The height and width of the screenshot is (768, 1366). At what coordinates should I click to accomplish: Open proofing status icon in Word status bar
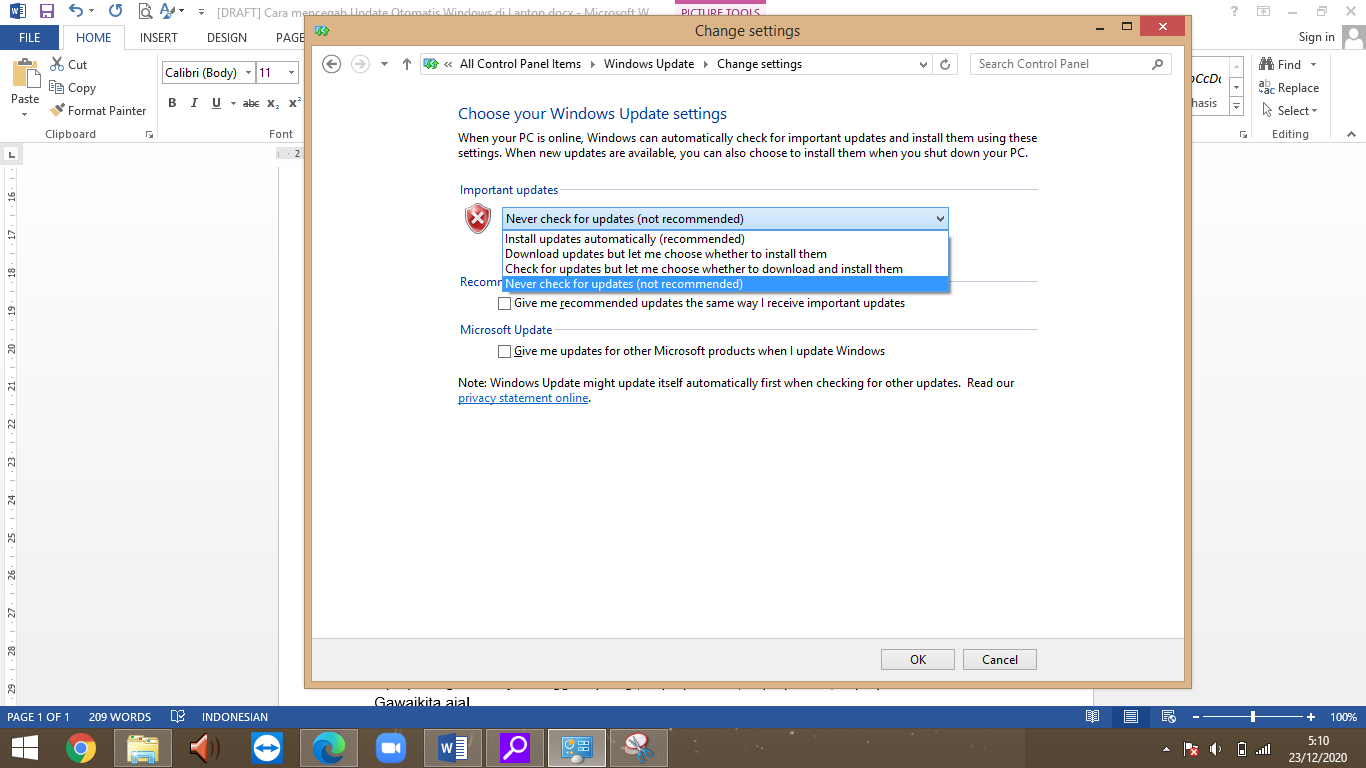point(178,717)
